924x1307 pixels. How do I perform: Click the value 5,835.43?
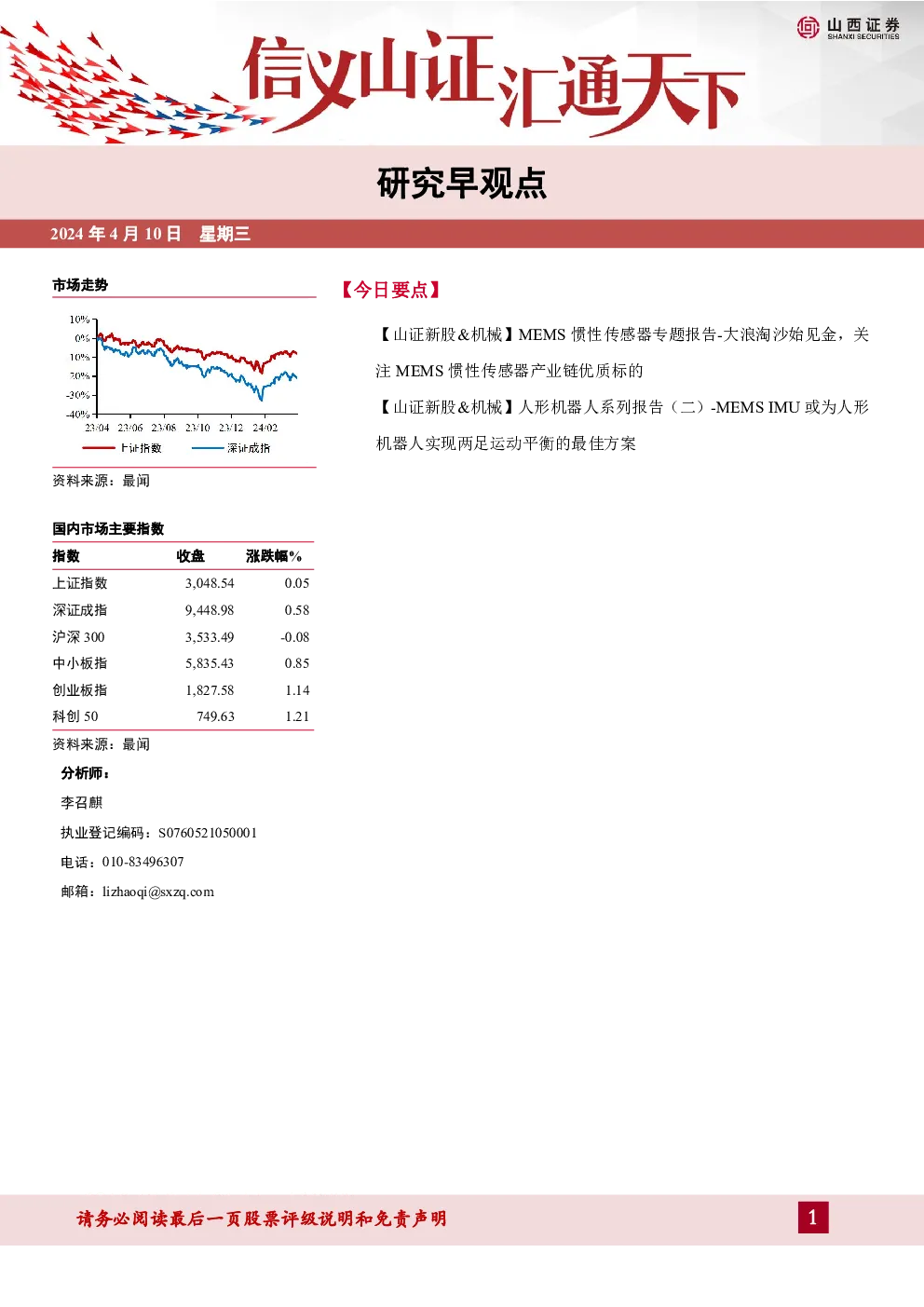(210, 663)
